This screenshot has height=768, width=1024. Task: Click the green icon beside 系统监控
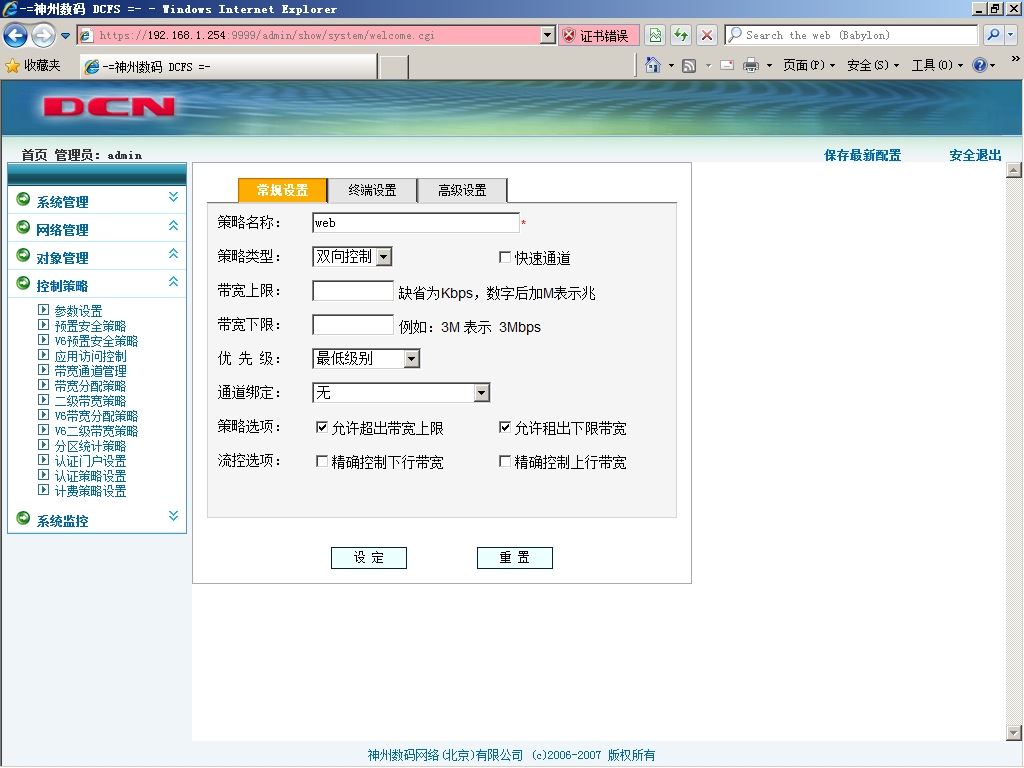pyautogui.click(x=23, y=518)
